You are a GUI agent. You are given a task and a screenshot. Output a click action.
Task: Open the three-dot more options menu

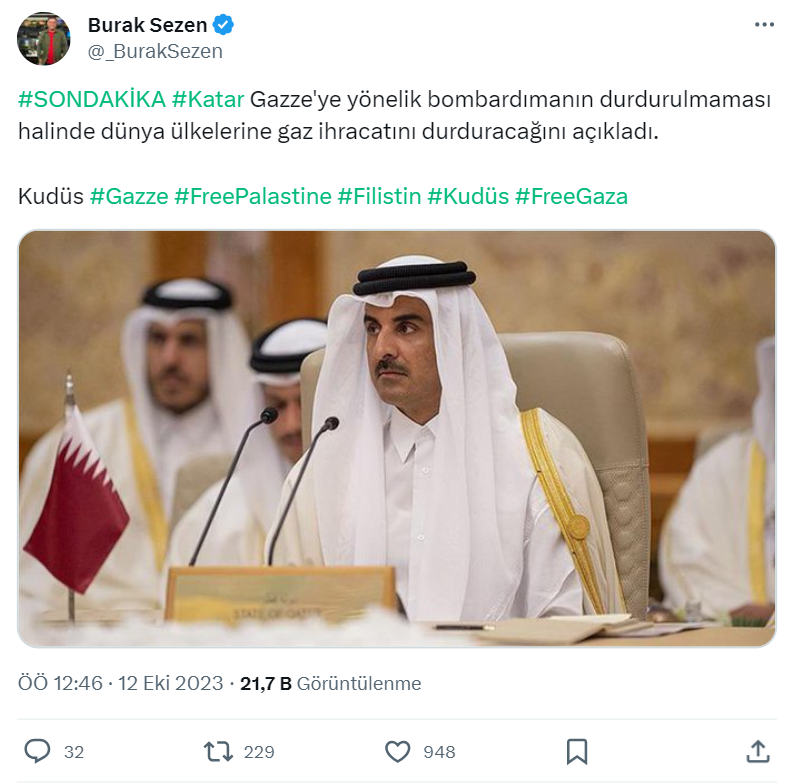(764, 24)
